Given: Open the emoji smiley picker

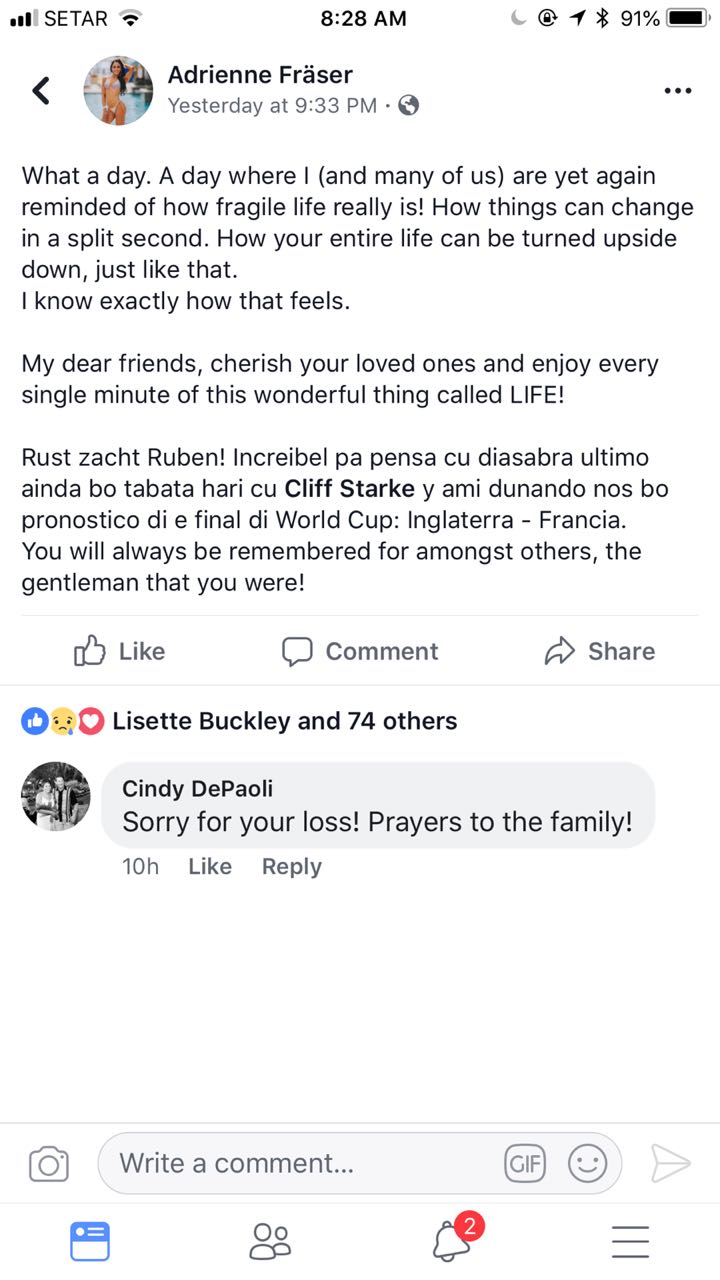Looking at the screenshot, I should [587, 1163].
